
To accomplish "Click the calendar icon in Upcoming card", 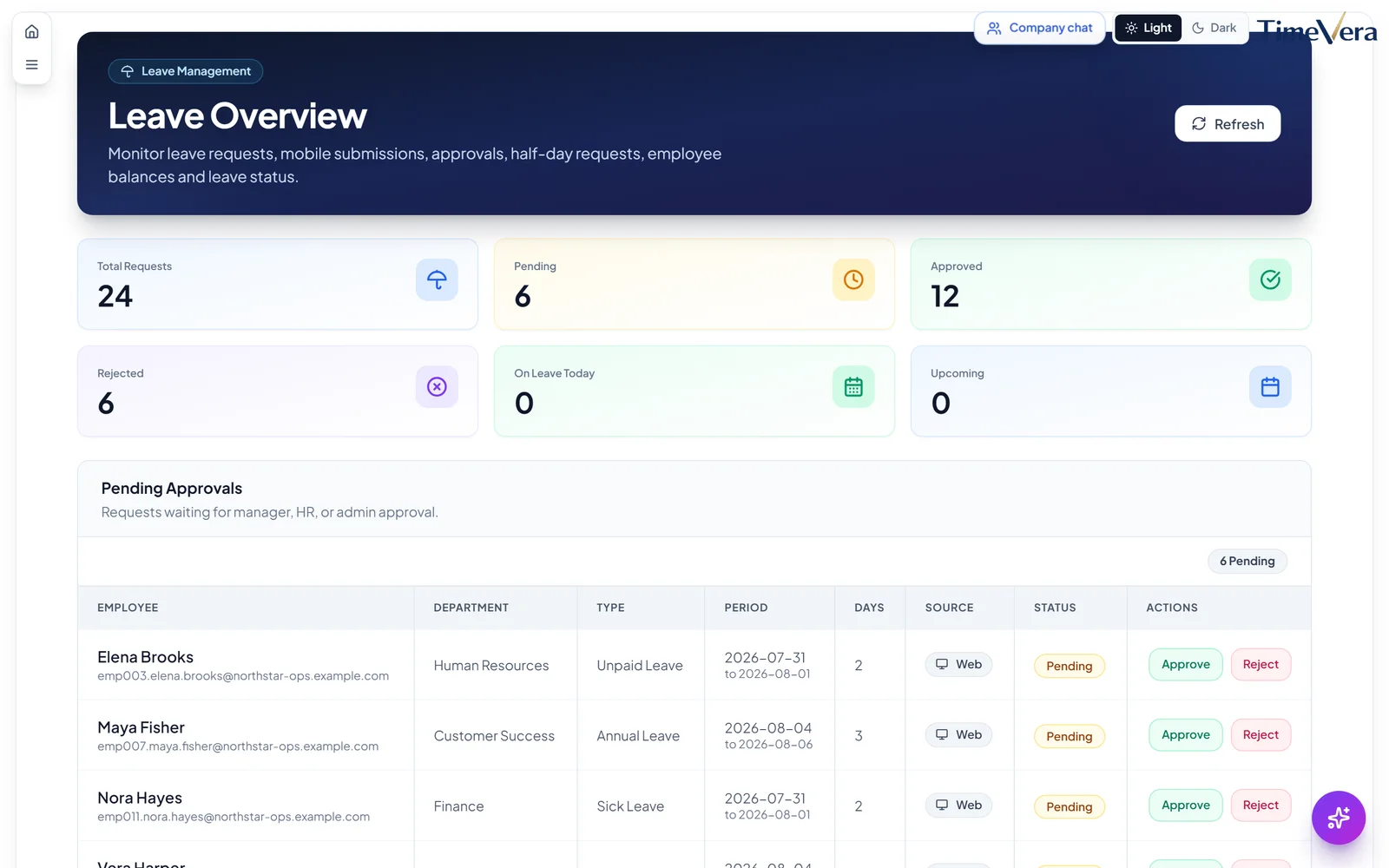I will (x=1270, y=386).
